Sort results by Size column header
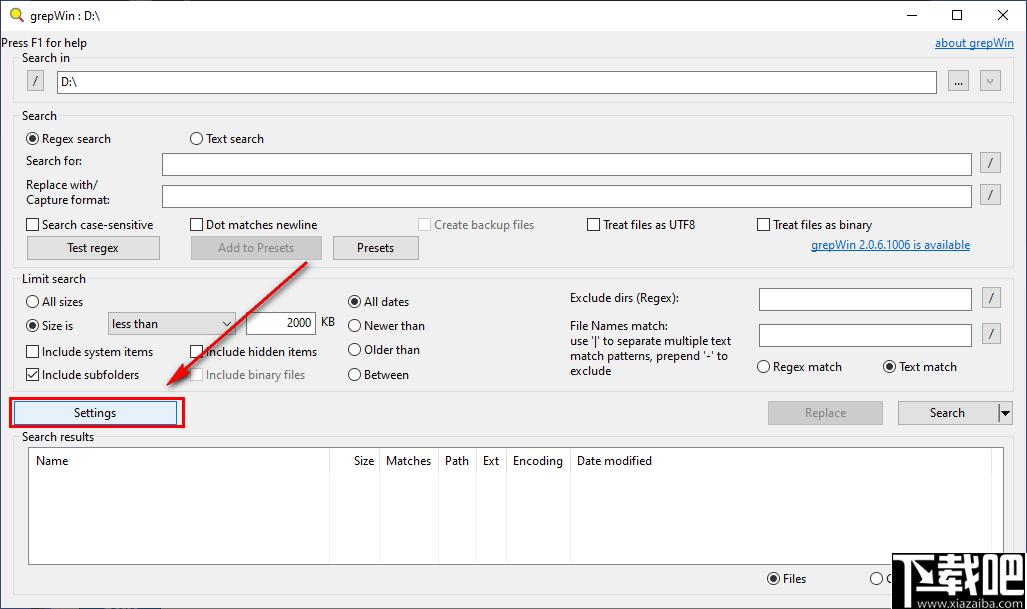This screenshot has width=1027, height=609. coord(354,461)
